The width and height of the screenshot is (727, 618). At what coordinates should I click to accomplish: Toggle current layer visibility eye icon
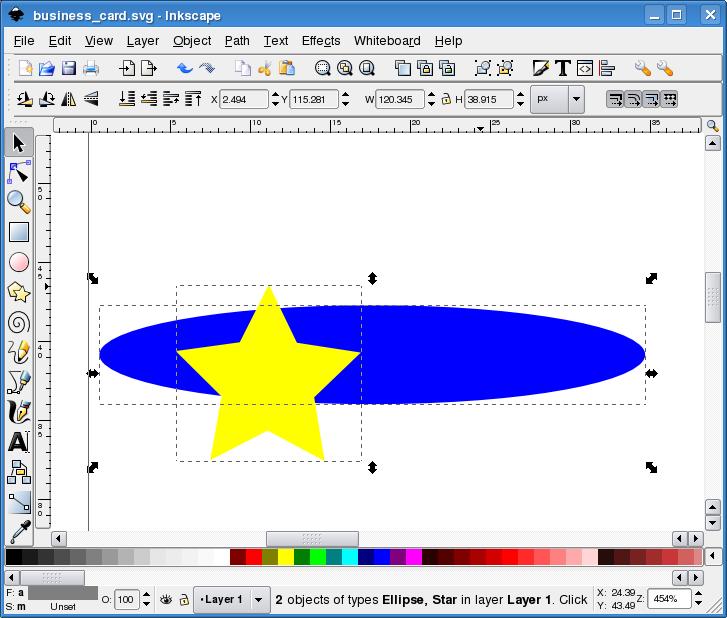point(166,600)
